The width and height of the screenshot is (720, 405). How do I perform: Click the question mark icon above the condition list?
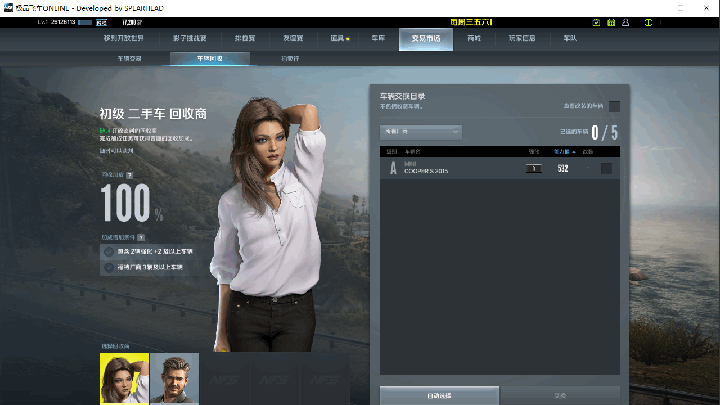pos(141,237)
